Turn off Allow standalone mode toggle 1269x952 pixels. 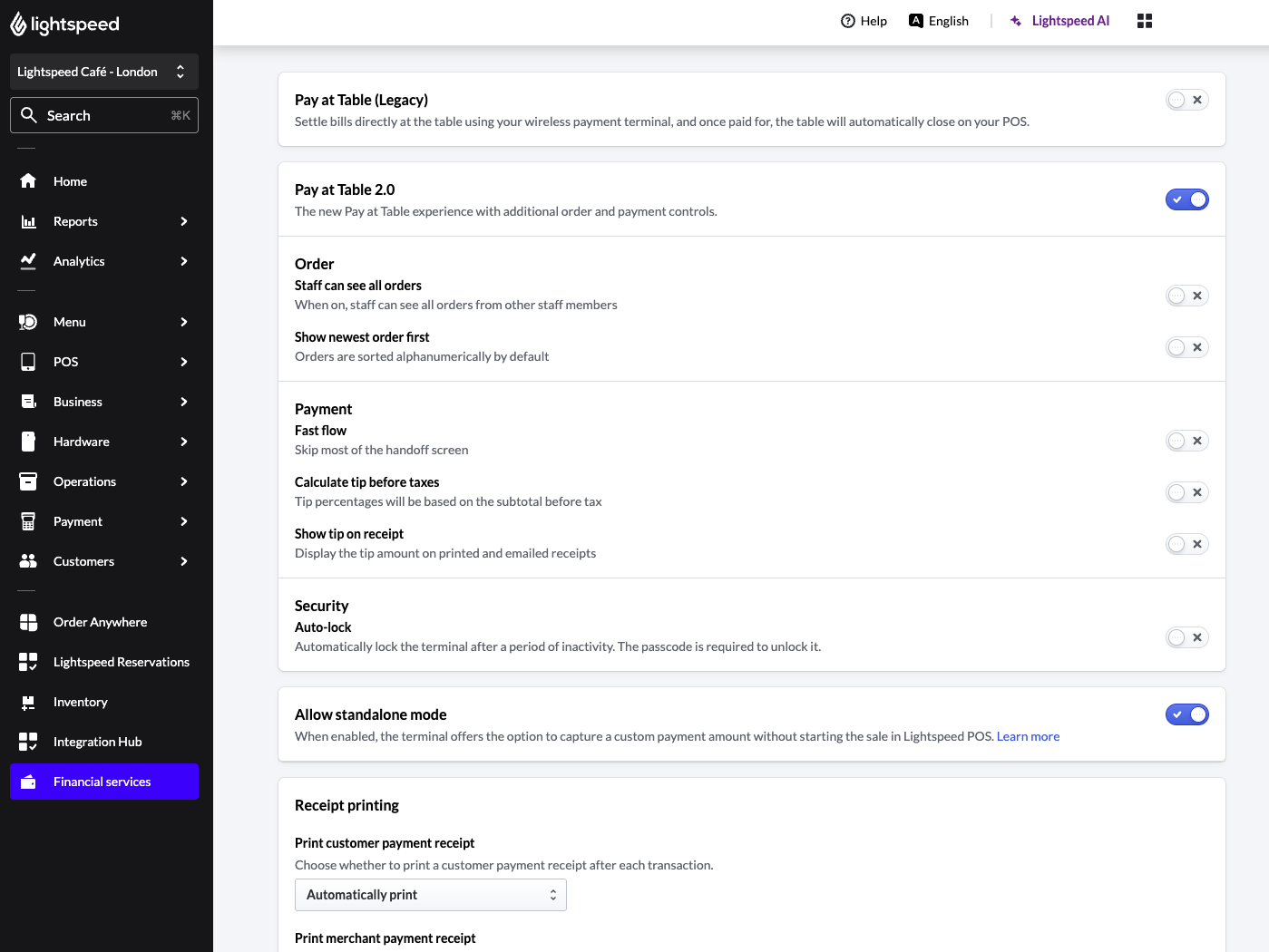point(1186,714)
